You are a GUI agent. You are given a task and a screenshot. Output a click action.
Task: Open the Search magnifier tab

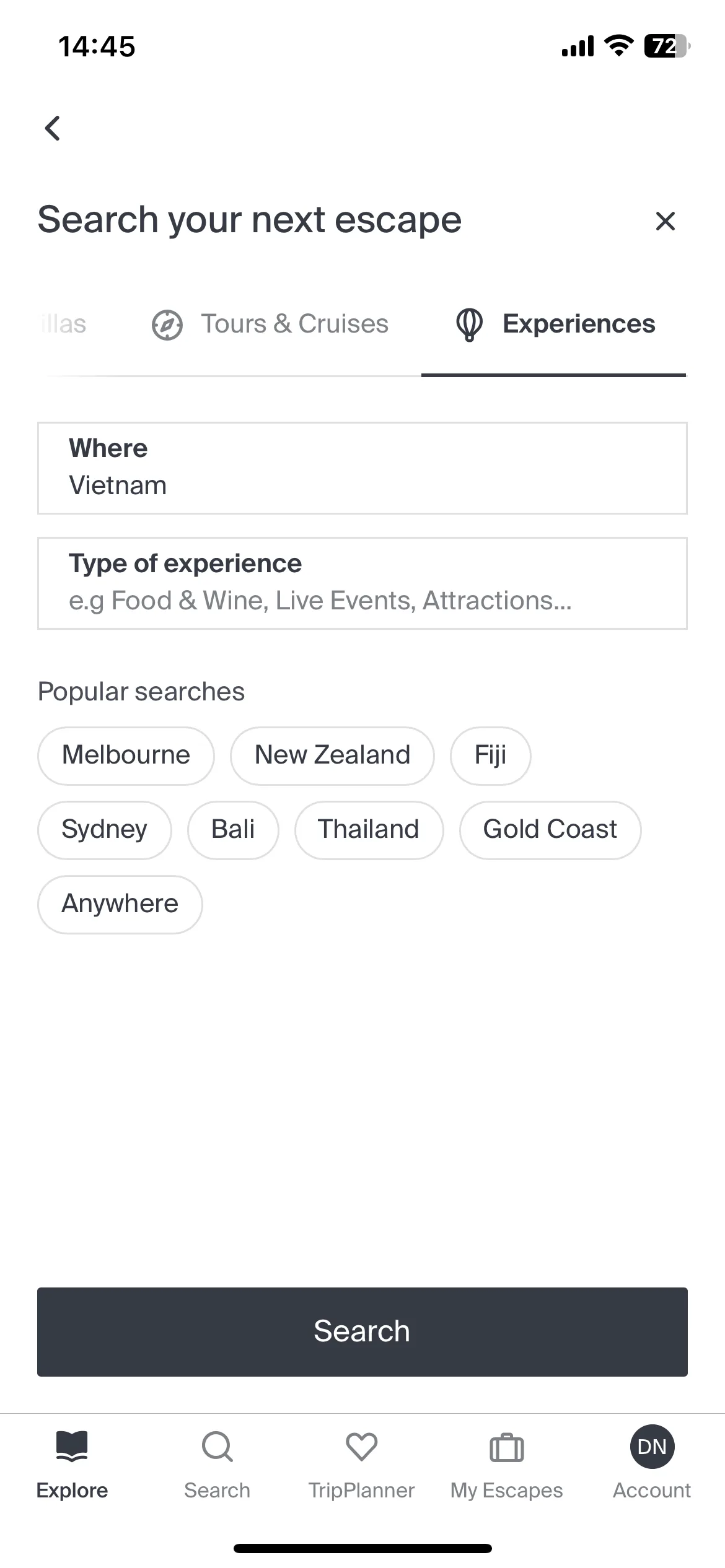217,1447
